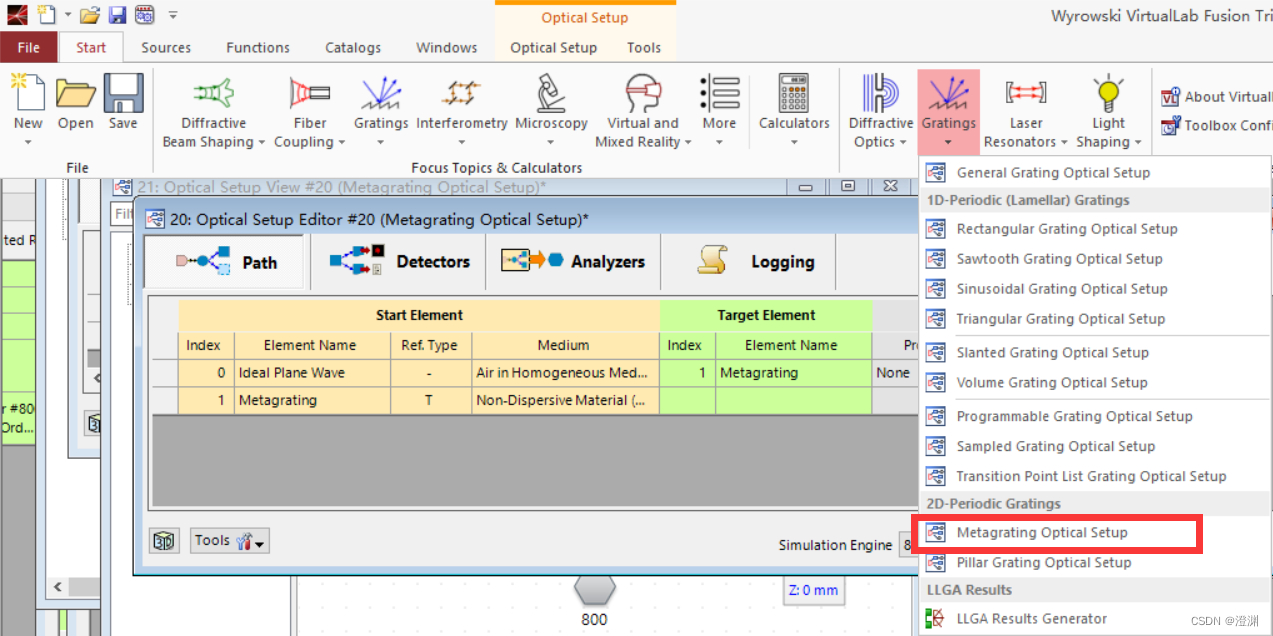The image size is (1273, 636).
Task: Select the Laser Resonators tool
Action: pyautogui.click(x=1025, y=110)
